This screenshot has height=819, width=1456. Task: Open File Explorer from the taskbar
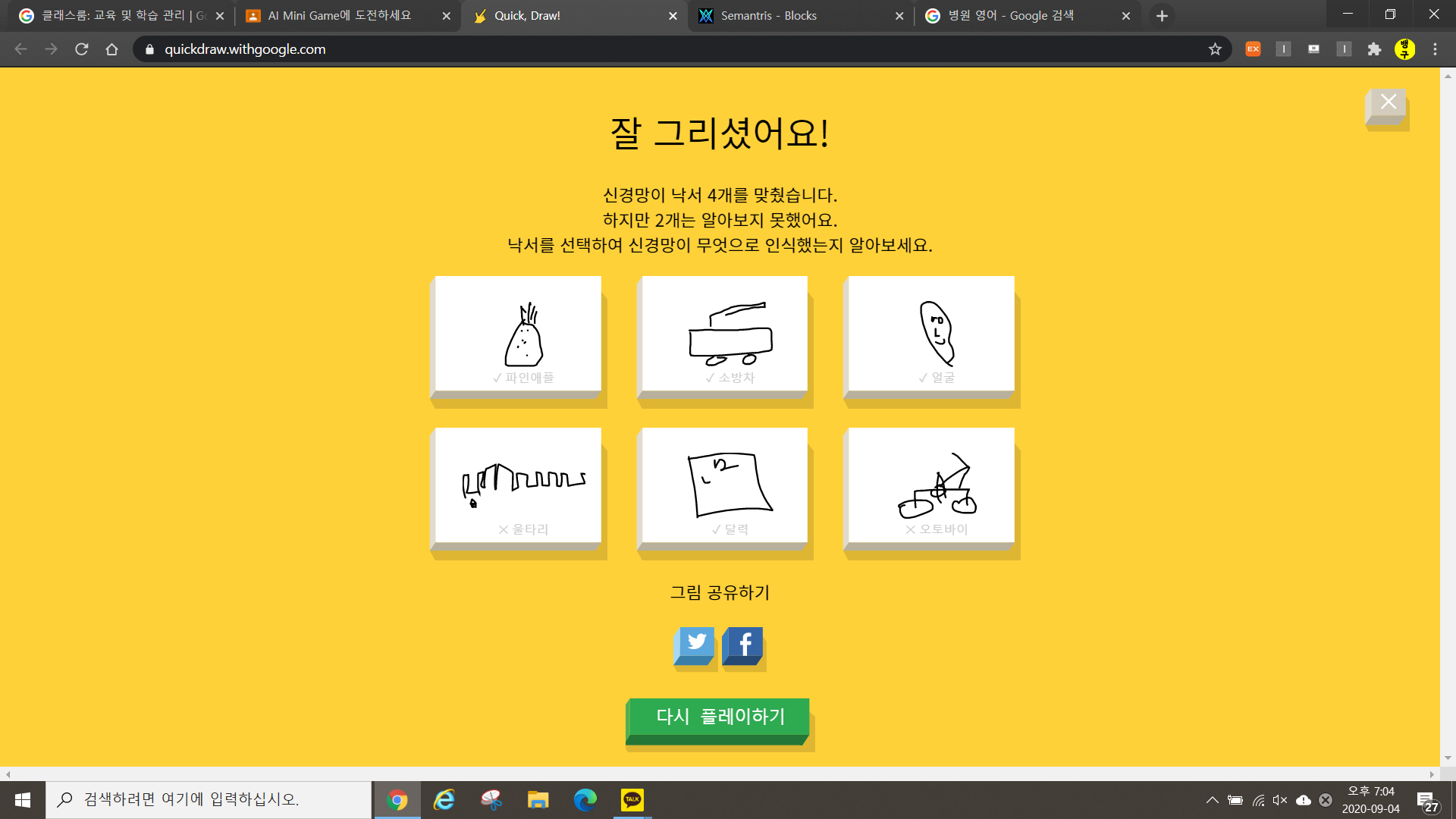[x=538, y=800]
